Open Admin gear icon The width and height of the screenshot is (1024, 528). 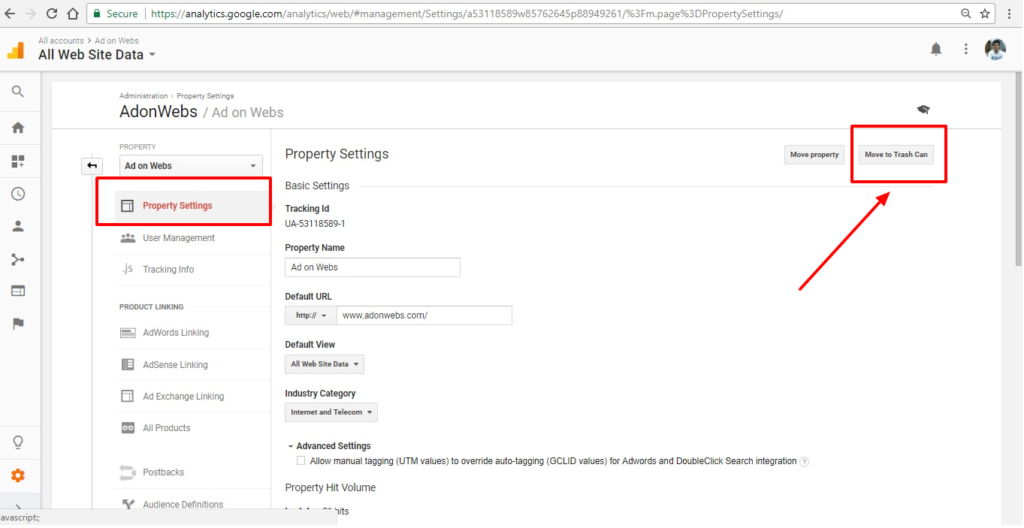[18, 476]
